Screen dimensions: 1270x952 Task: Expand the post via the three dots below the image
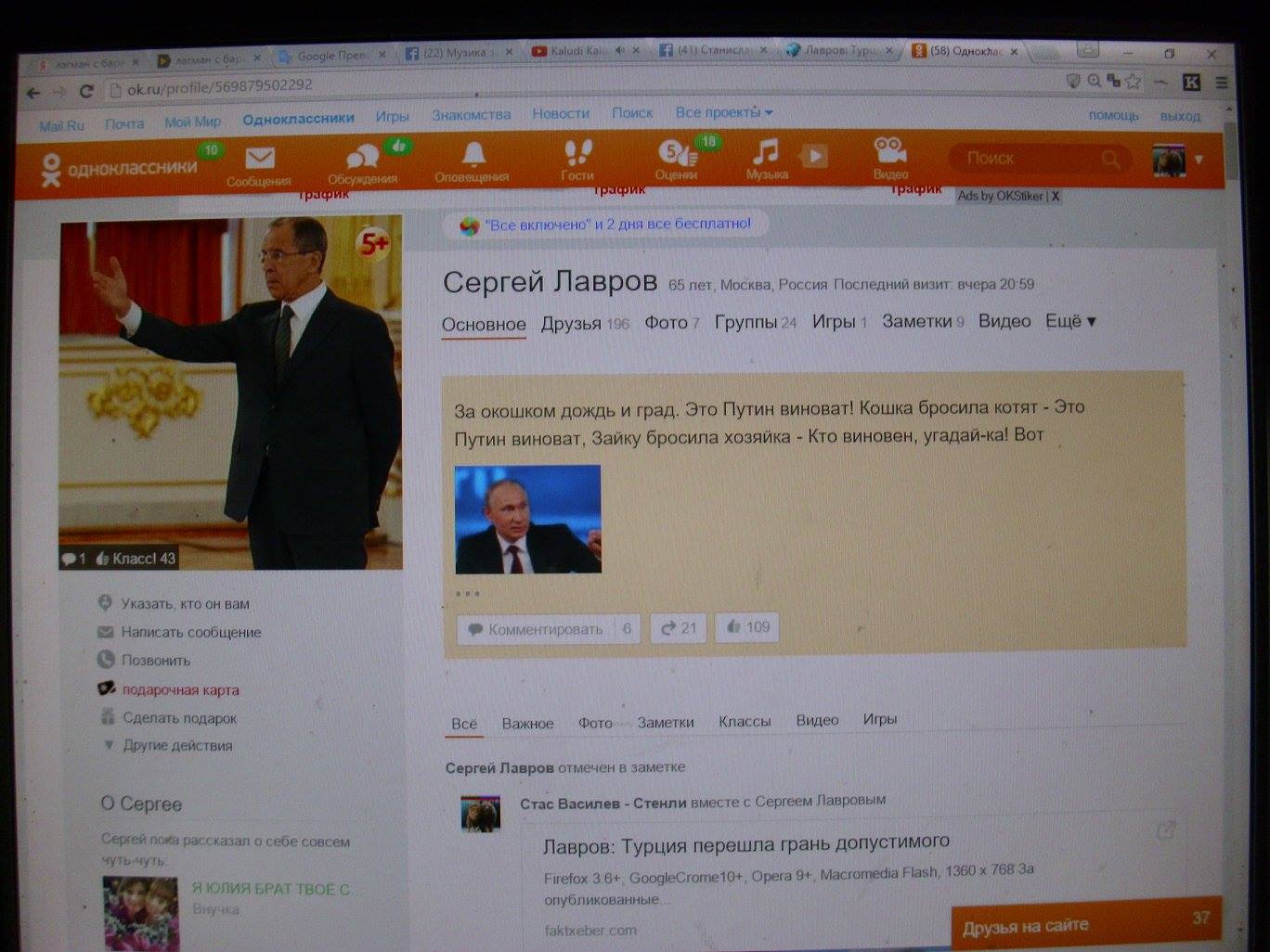467,594
